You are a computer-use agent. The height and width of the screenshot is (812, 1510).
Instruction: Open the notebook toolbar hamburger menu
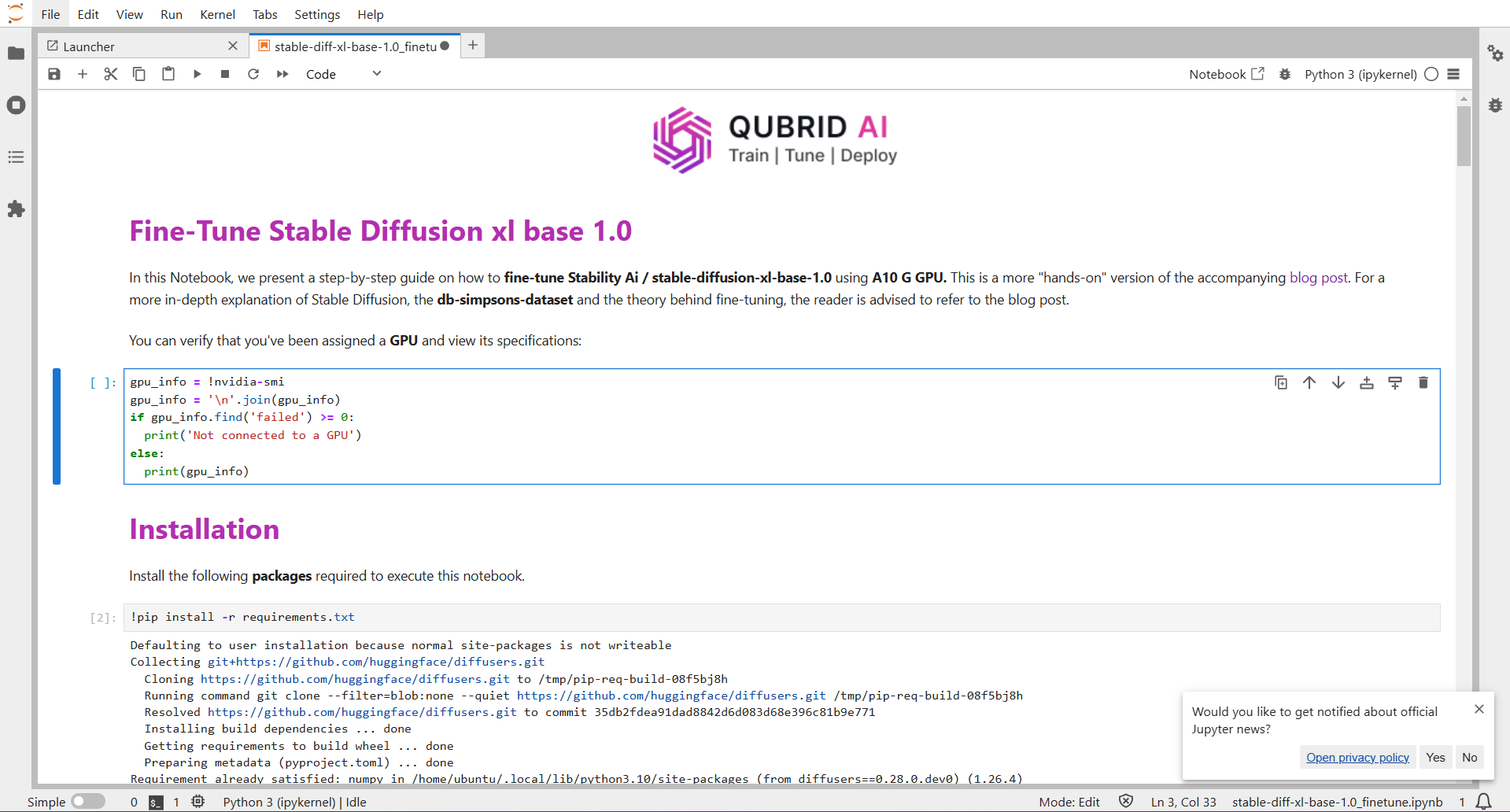(x=1453, y=74)
